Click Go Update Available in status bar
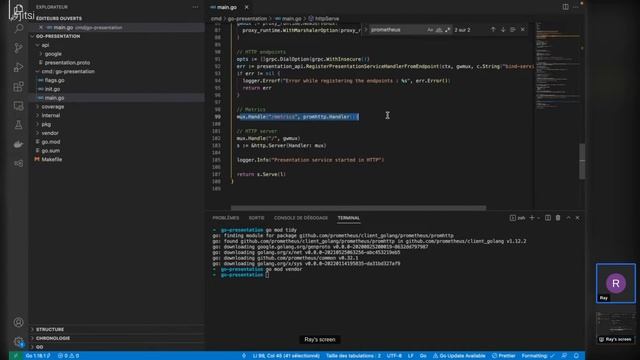640x360 pixels. (x=459, y=356)
